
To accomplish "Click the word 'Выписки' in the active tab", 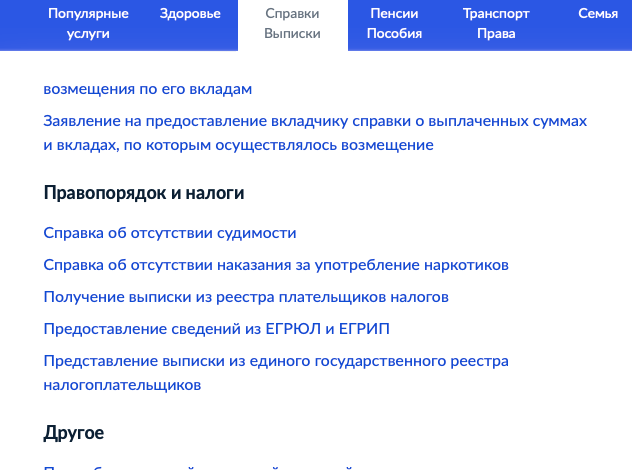I will coord(293,34).
